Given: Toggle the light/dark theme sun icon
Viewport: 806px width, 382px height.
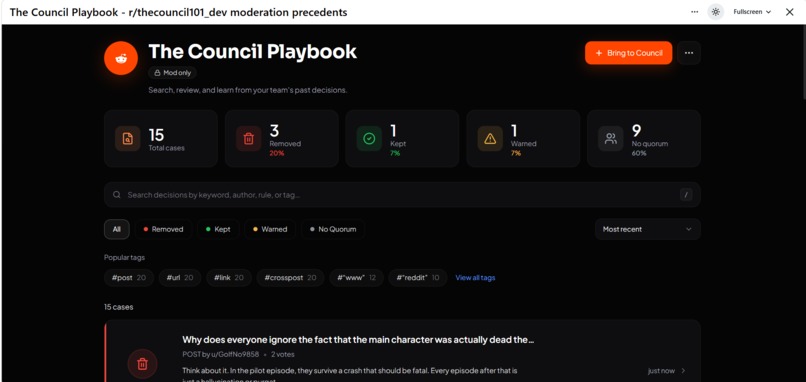Looking at the screenshot, I should point(716,12).
